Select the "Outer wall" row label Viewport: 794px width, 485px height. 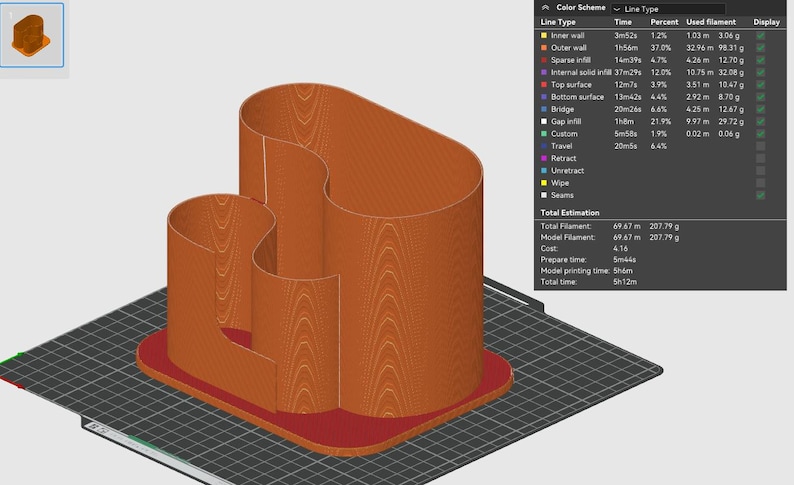pos(569,48)
